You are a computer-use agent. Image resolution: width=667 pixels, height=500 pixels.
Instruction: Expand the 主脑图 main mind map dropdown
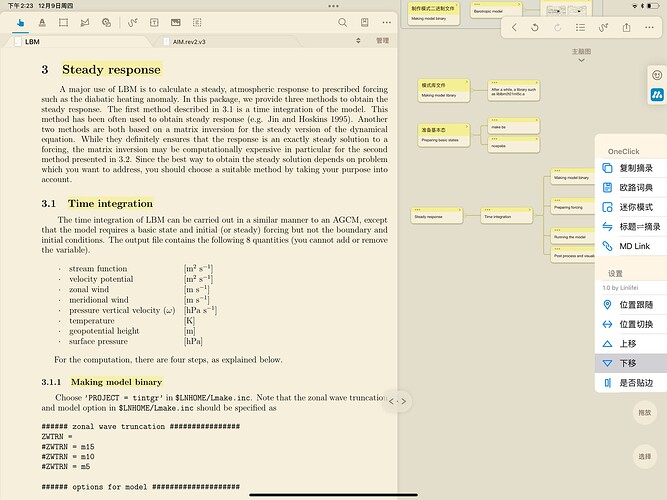pyautogui.click(x=581, y=55)
